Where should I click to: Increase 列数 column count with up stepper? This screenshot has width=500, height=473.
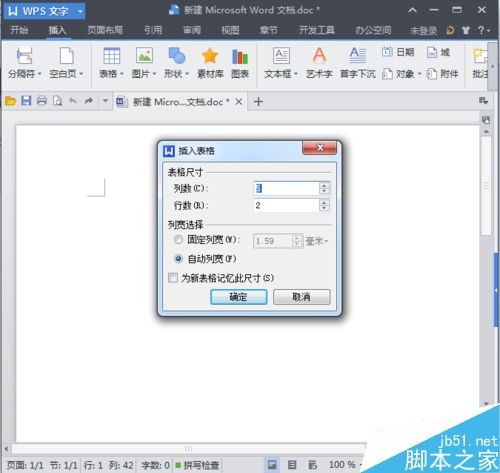point(324,185)
